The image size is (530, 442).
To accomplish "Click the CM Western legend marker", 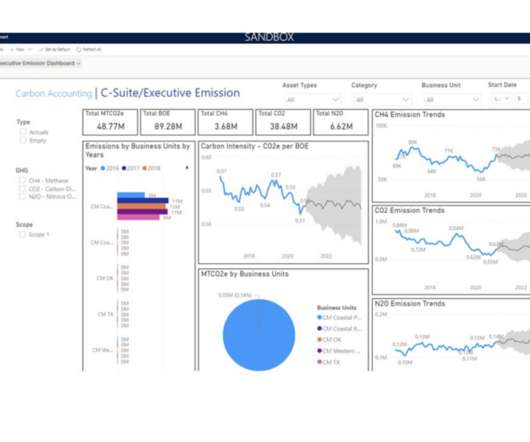I will (319, 351).
